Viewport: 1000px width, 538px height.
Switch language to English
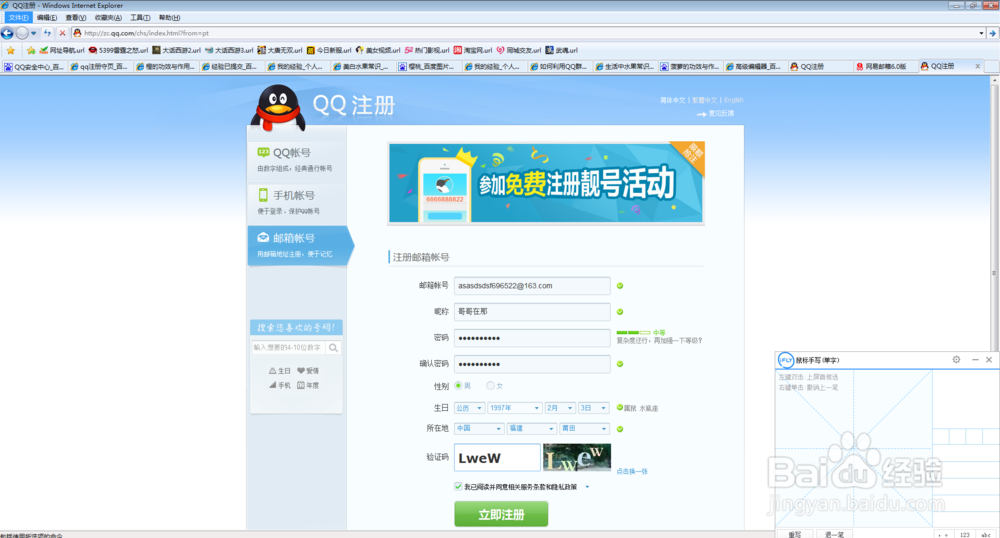[x=733, y=100]
